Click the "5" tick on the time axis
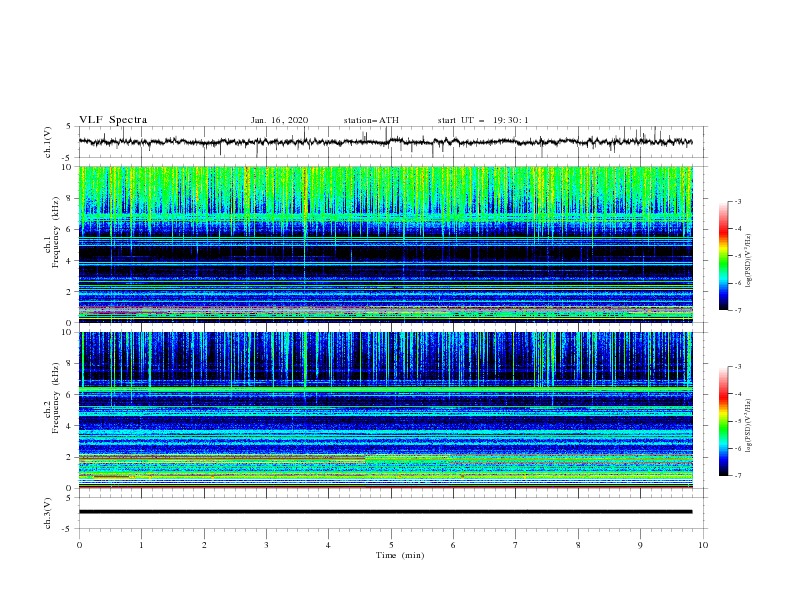Screen dimensions: 792x612 point(391,545)
